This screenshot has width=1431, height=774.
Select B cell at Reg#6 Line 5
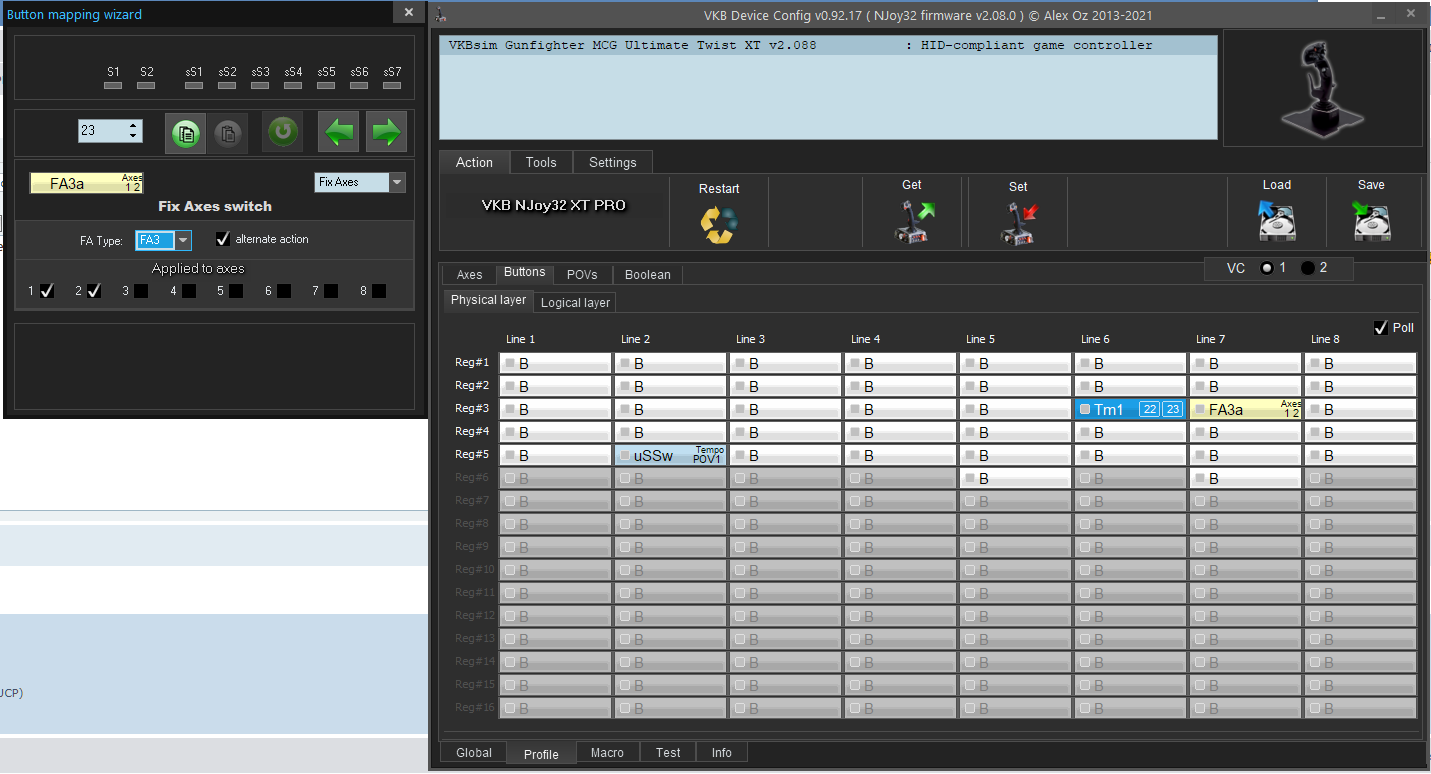pos(1016,478)
